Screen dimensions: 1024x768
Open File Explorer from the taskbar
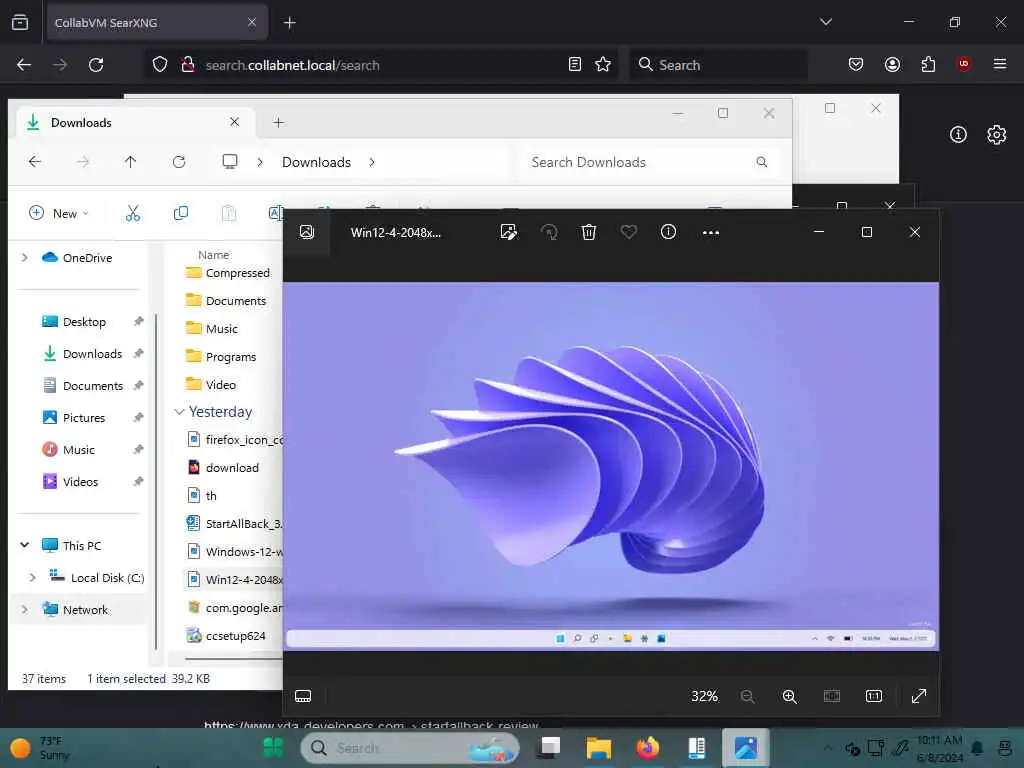click(x=598, y=747)
